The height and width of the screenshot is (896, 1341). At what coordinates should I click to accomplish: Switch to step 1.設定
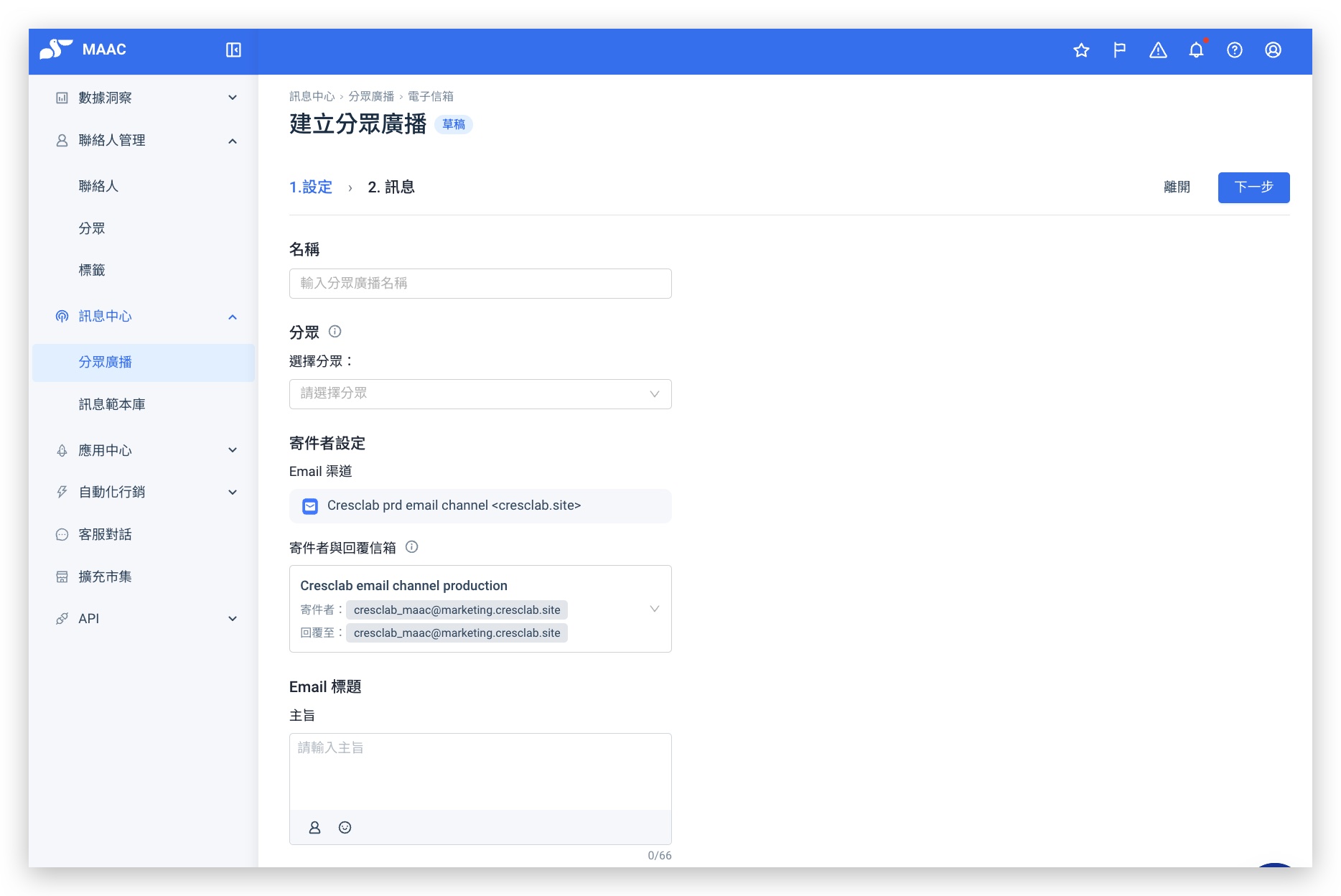311,187
